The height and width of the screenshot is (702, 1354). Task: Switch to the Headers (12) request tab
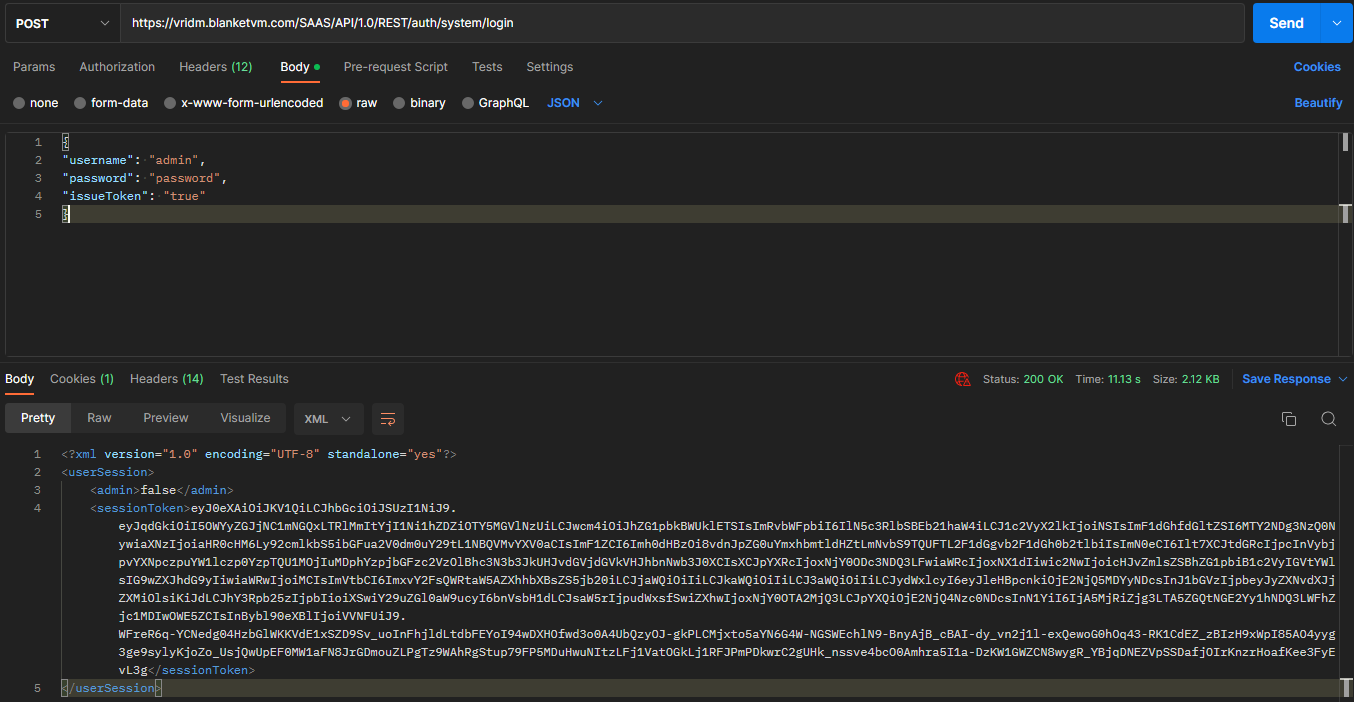(x=215, y=67)
